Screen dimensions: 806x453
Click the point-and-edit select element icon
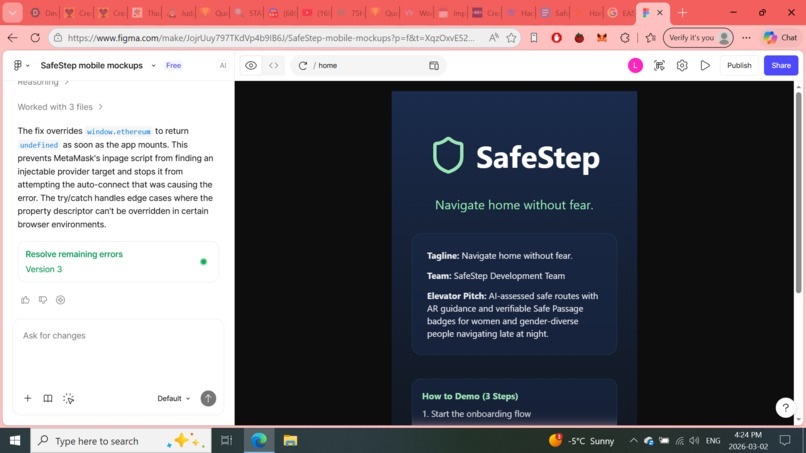(659, 65)
